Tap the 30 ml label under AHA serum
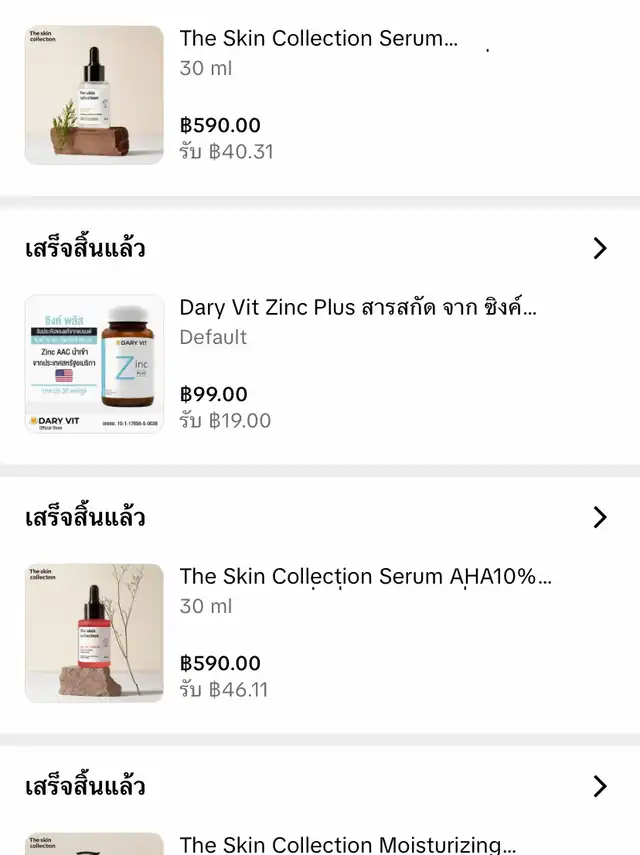Image resolution: width=640 pixels, height=855 pixels. [x=206, y=606]
